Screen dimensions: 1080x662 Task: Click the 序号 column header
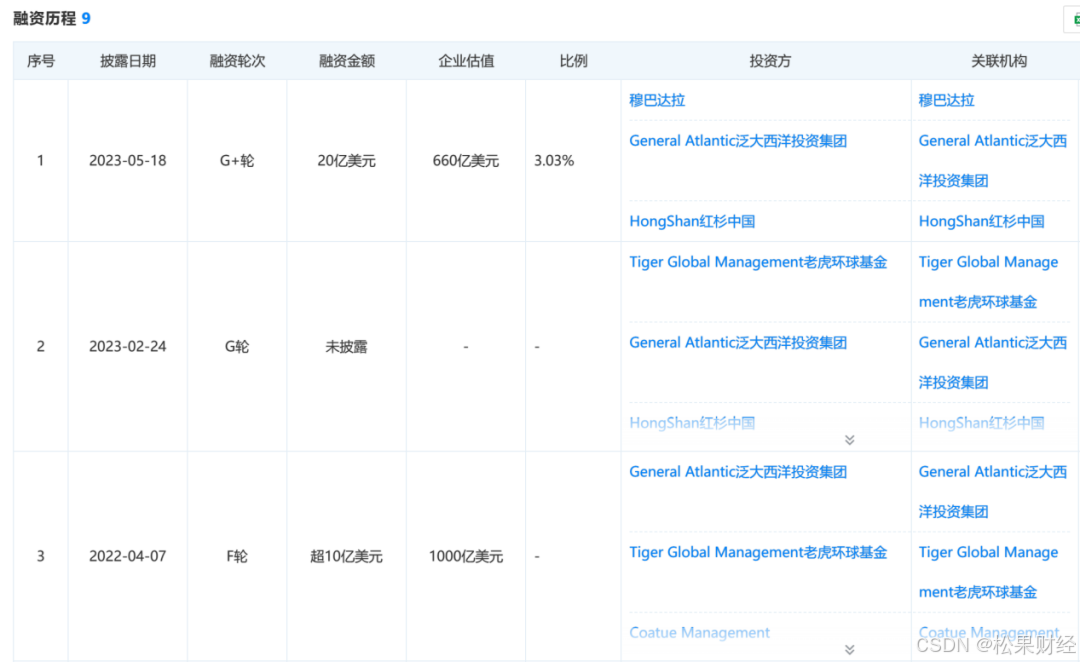tap(41, 61)
